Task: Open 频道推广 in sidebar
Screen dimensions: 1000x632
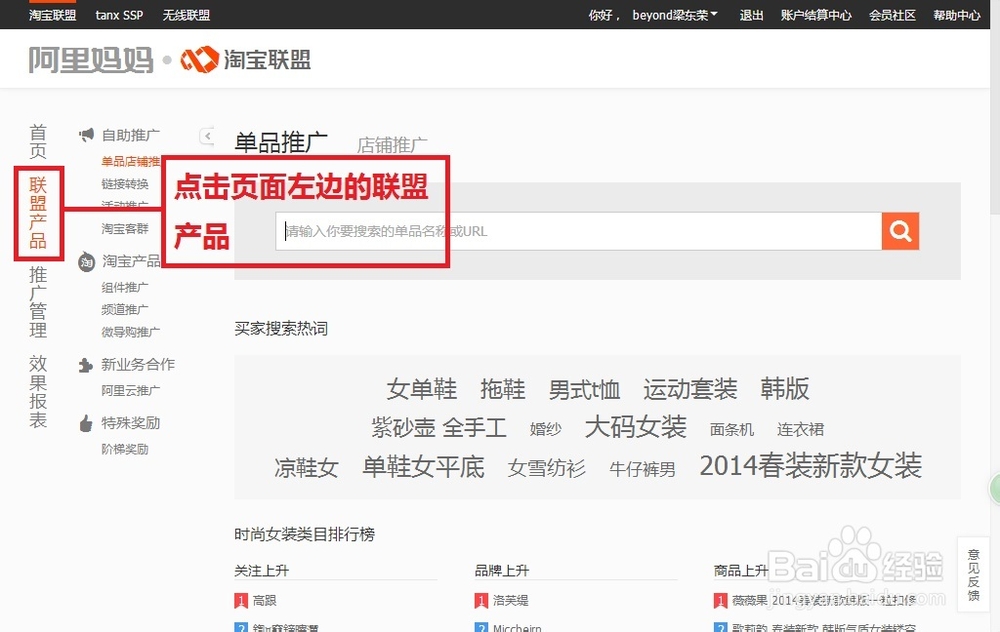Action: [125, 309]
